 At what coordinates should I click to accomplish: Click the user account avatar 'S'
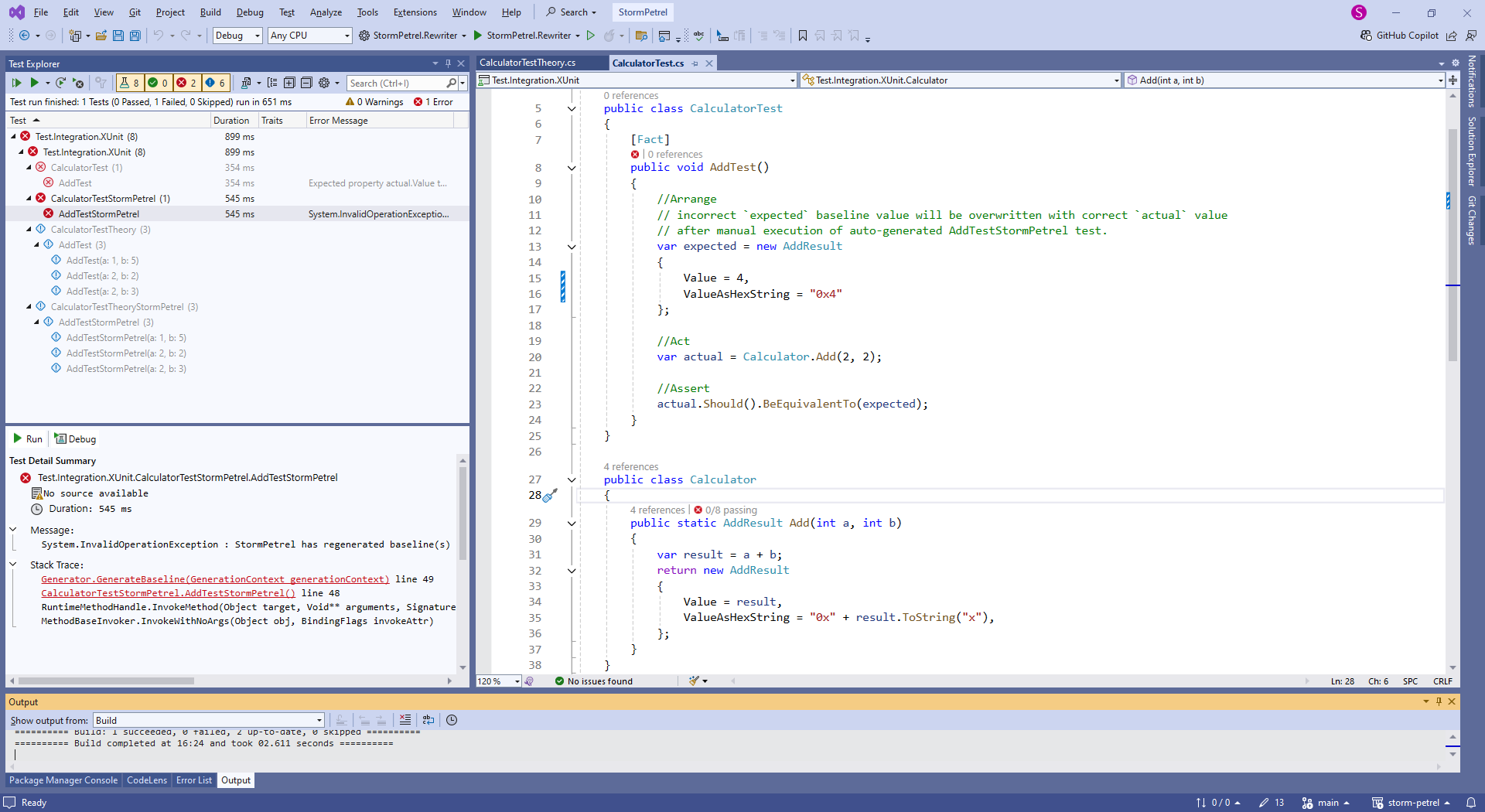pos(1359,12)
